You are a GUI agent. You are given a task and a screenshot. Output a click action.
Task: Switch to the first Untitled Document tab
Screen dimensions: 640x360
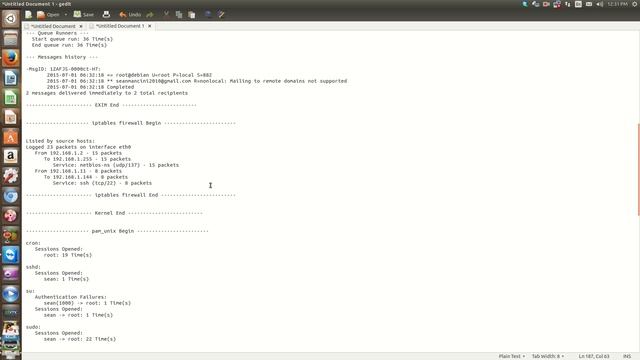[53, 26]
